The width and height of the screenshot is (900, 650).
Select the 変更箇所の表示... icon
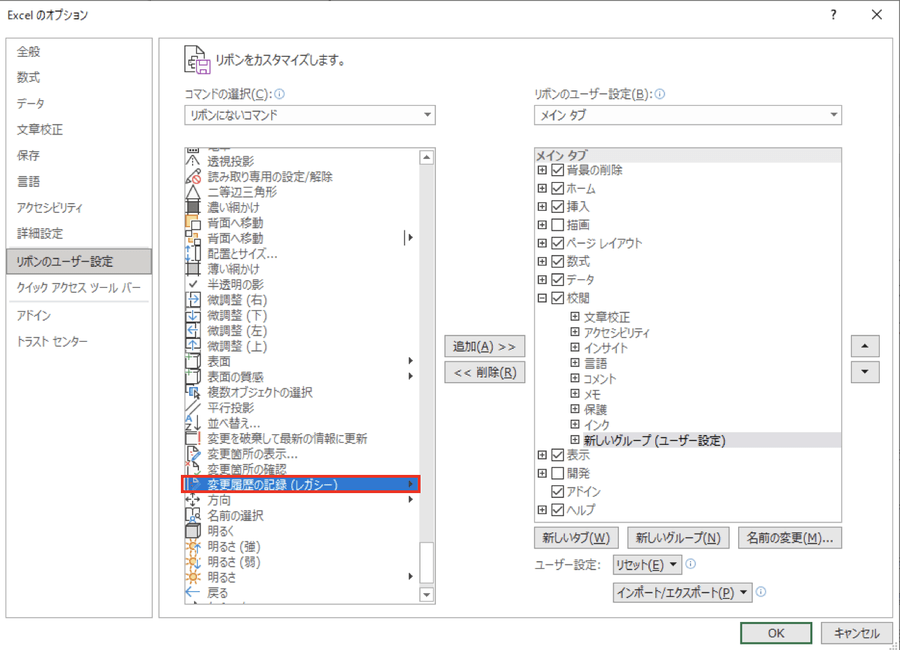coord(193,454)
